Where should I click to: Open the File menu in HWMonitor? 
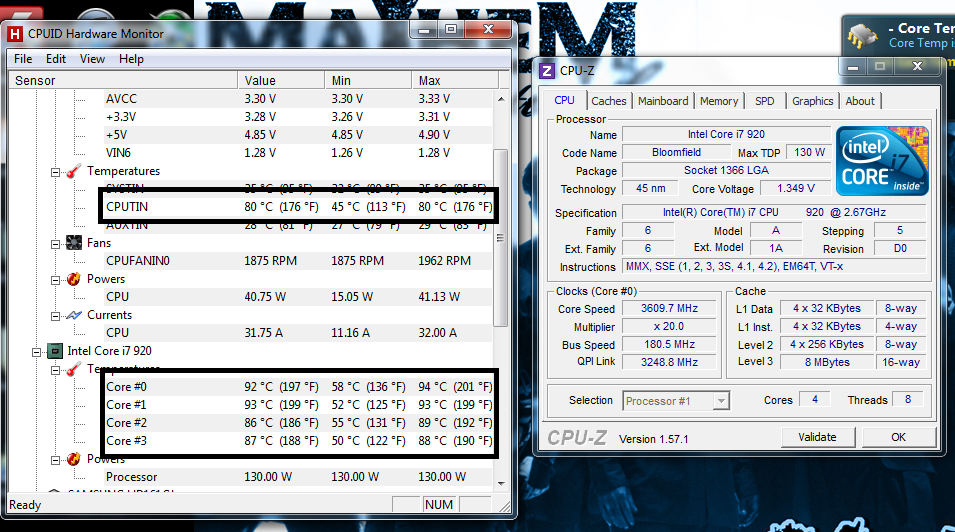[x=23, y=59]
